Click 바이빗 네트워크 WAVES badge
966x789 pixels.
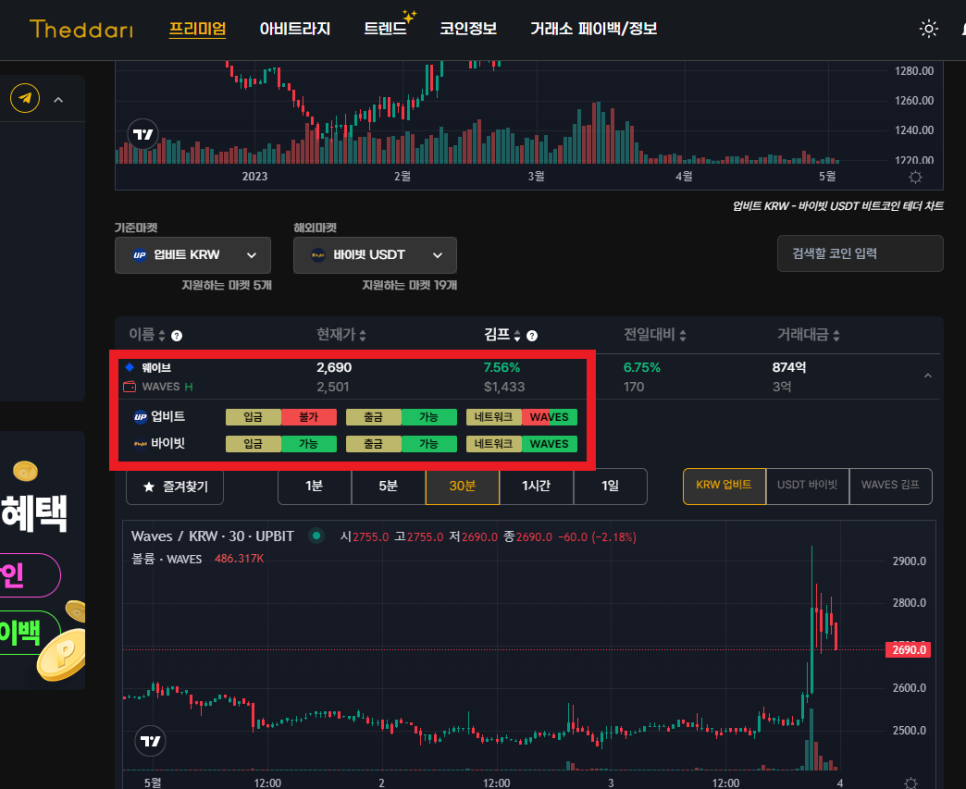pyautogui.click(x=522, y=444)
